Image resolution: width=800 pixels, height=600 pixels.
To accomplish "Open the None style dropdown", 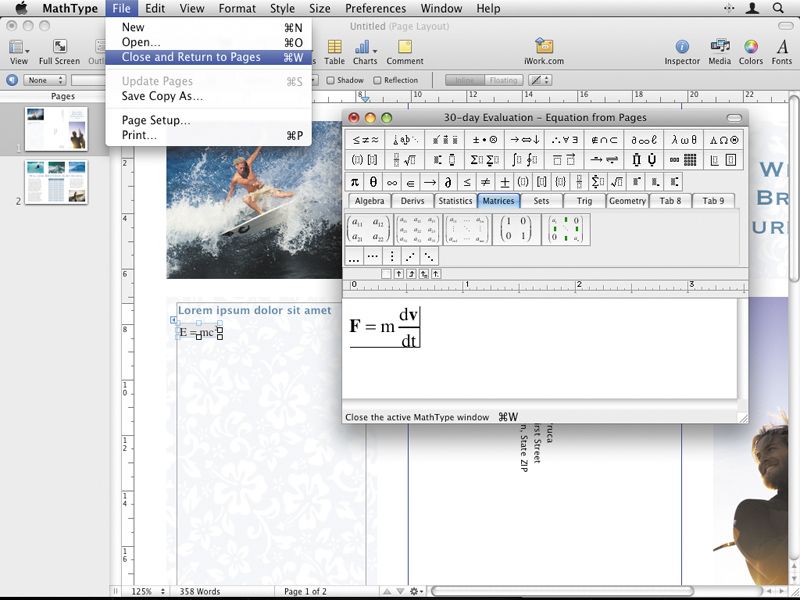I will [40, 80].
